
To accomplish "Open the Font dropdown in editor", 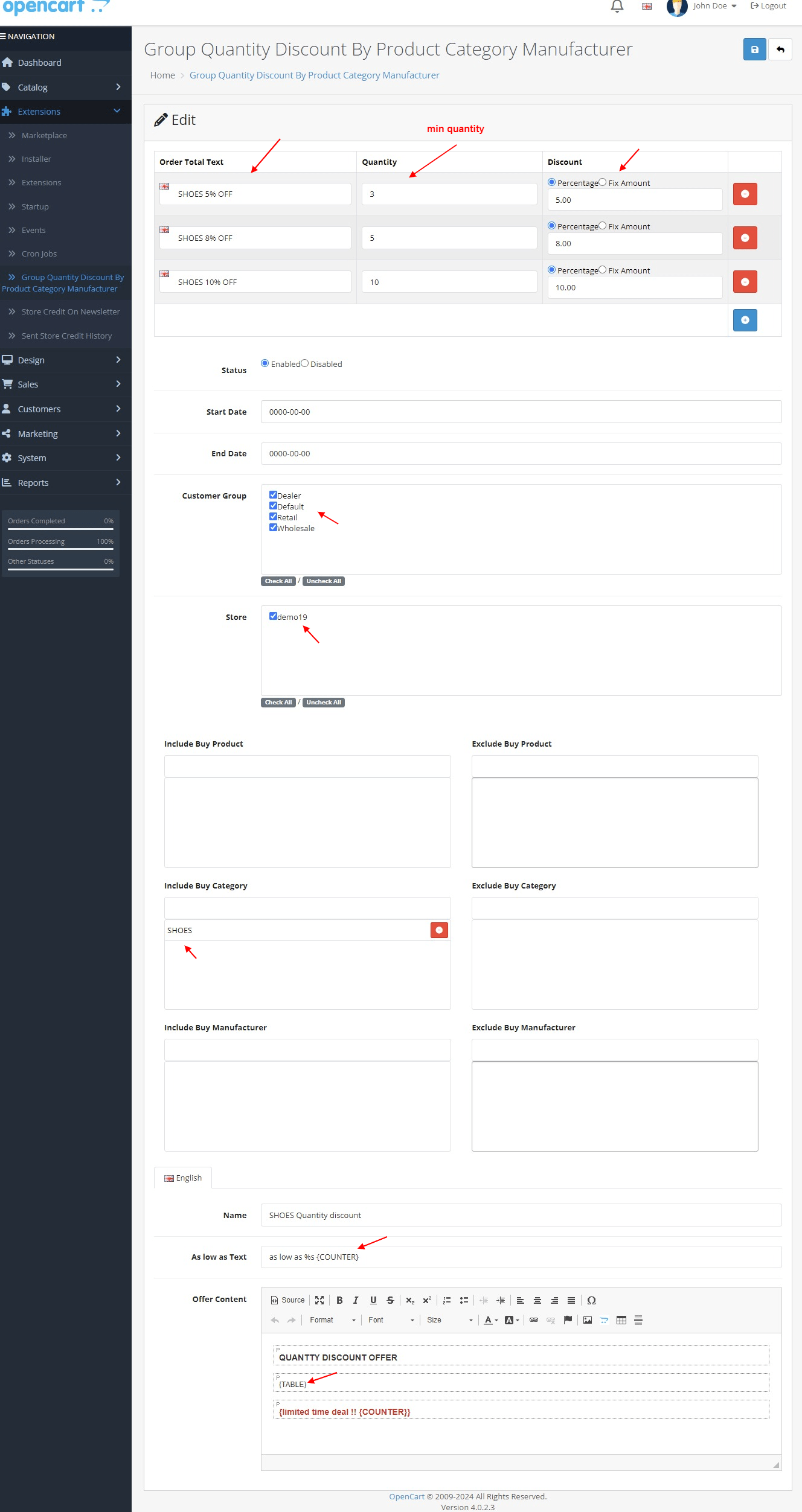I will [391, 1320].
